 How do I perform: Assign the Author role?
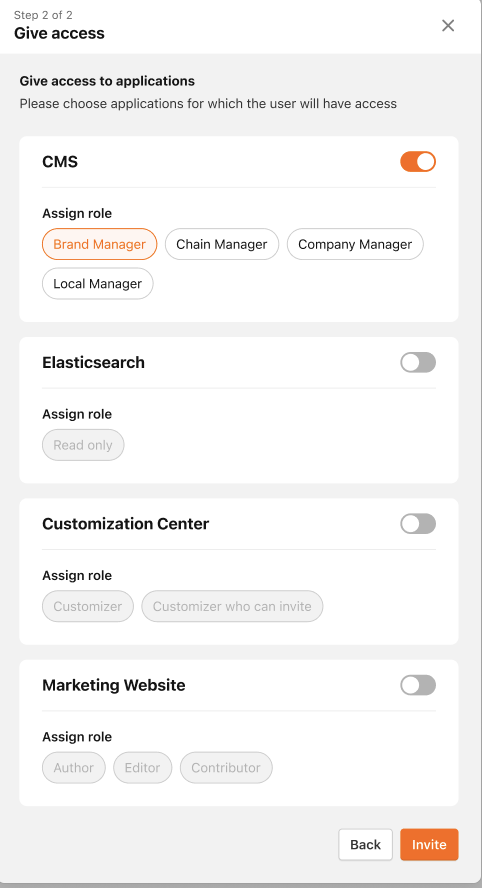pos(74,768)
